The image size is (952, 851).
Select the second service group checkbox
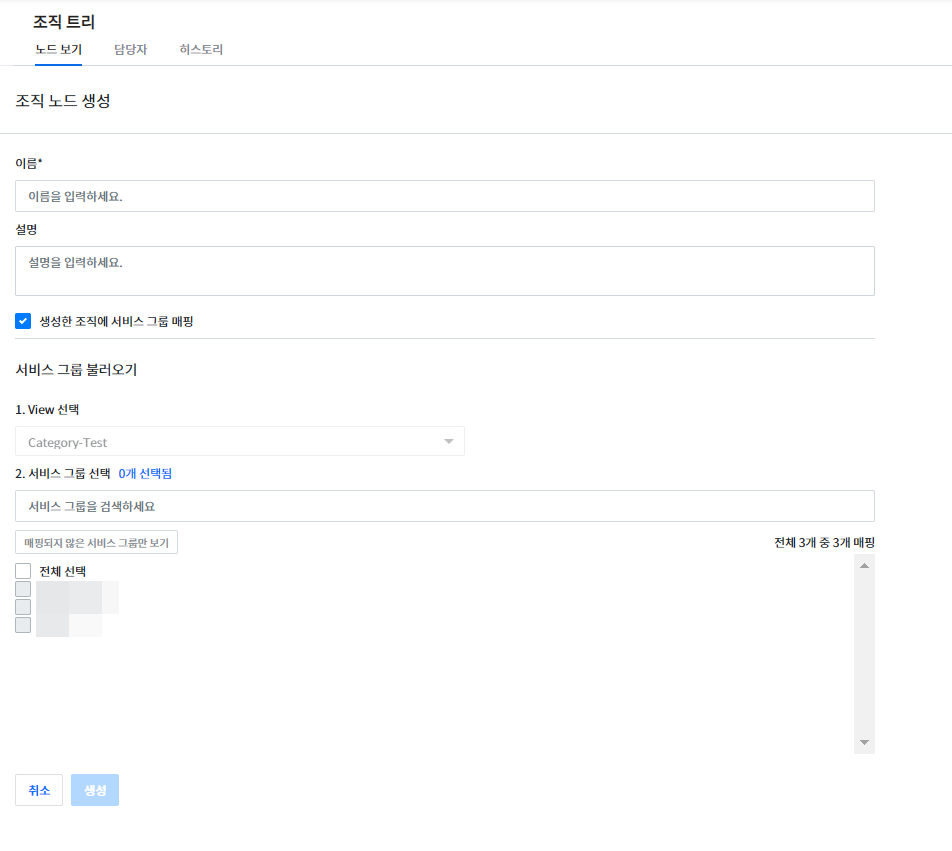[x=23, y=607]
